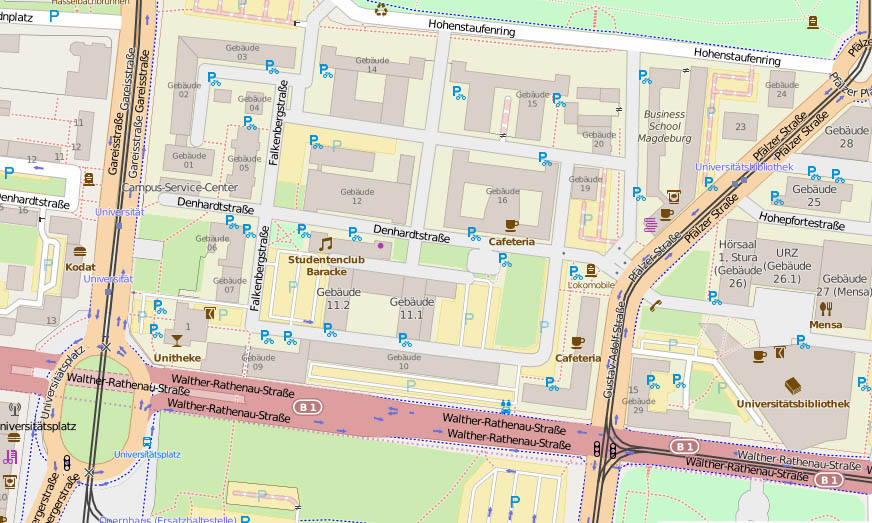Click the Cafeteria coffee cup icon by Gebäude 16

[x=512, y=225]
